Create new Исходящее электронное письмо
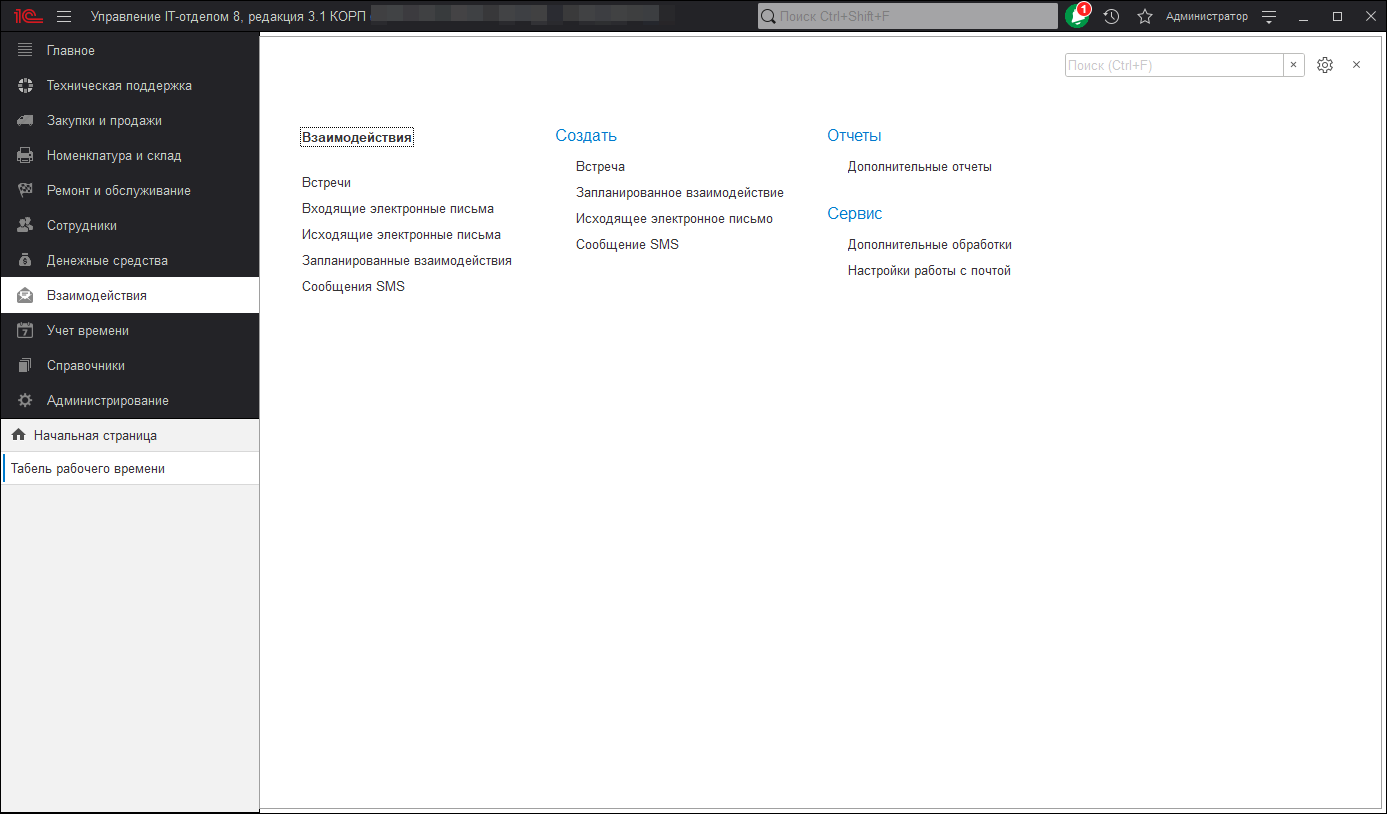 click(674, 219)
